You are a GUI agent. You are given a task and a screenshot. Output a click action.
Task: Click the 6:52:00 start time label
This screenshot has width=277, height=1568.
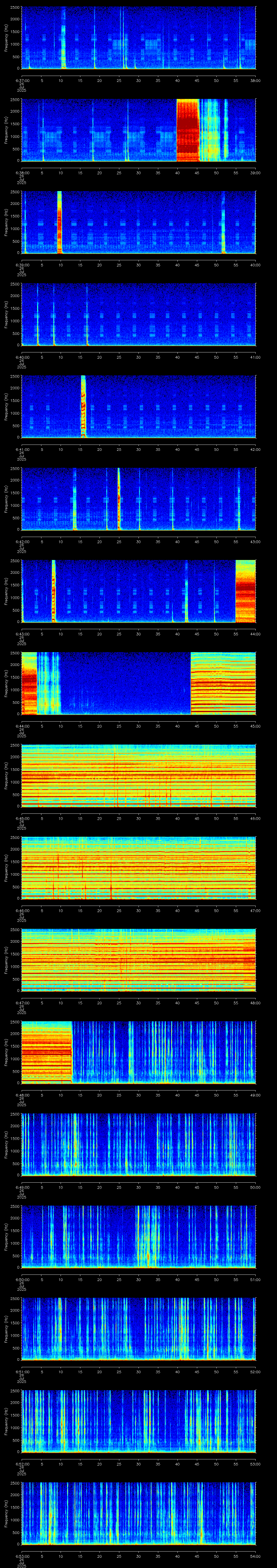point(22,1464)
